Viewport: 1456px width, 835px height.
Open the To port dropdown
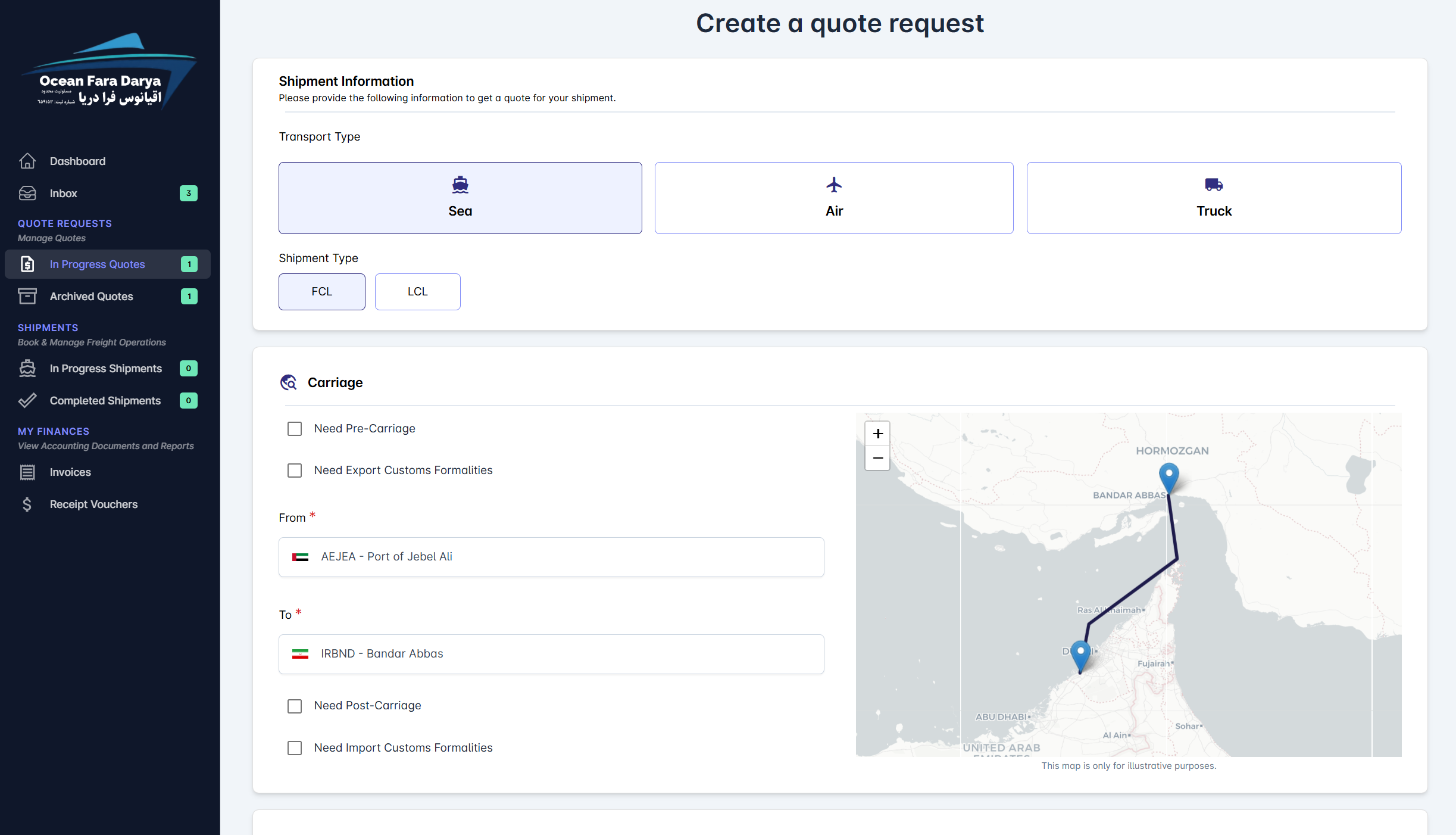pyautogui.click(x=551, y=654)
